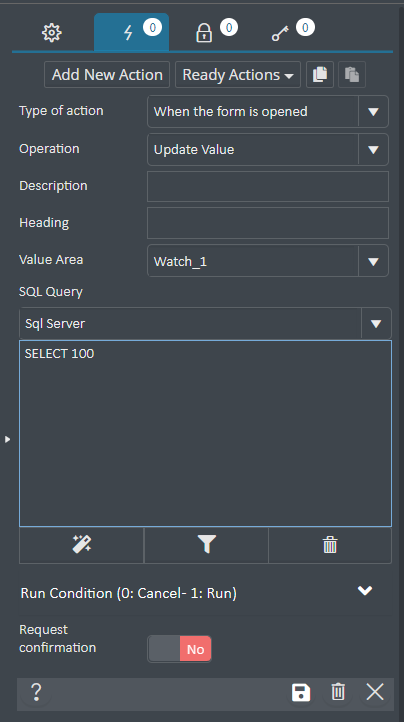Open the gear settings tab

pyautogui.click(x=52, y=33)
